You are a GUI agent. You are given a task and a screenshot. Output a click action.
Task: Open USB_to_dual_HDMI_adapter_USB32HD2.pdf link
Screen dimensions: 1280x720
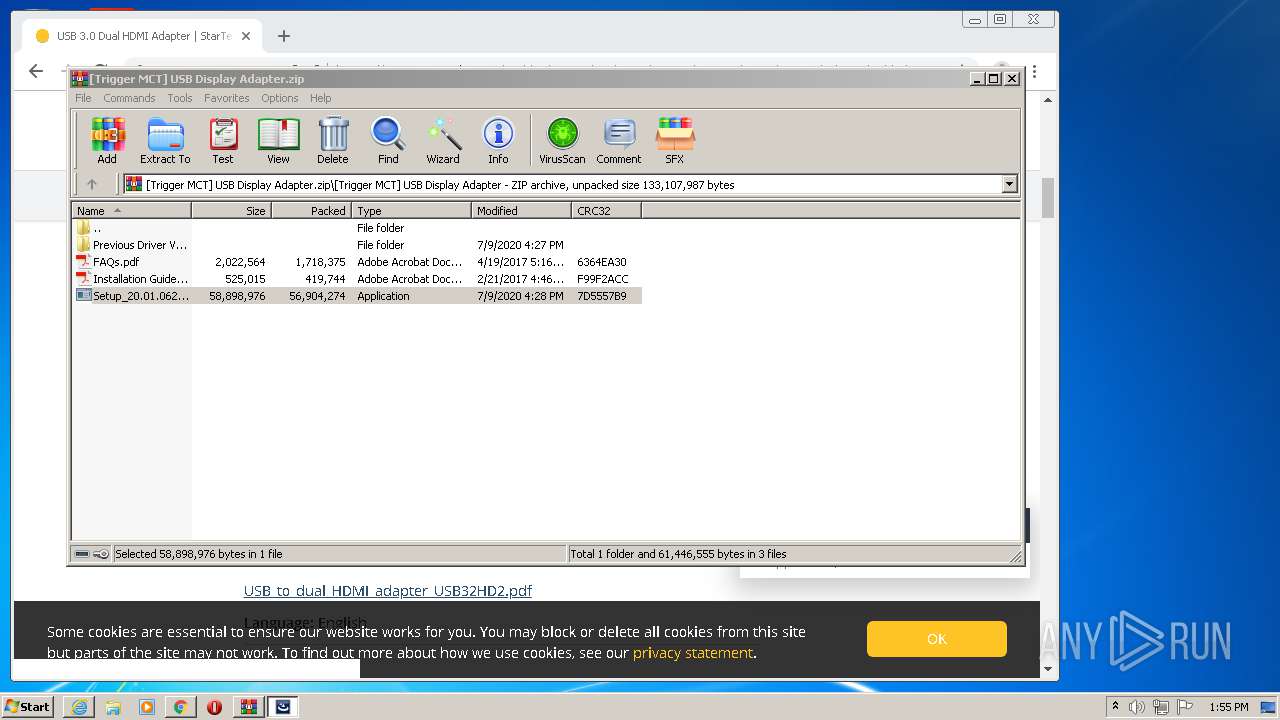[388, 591]
